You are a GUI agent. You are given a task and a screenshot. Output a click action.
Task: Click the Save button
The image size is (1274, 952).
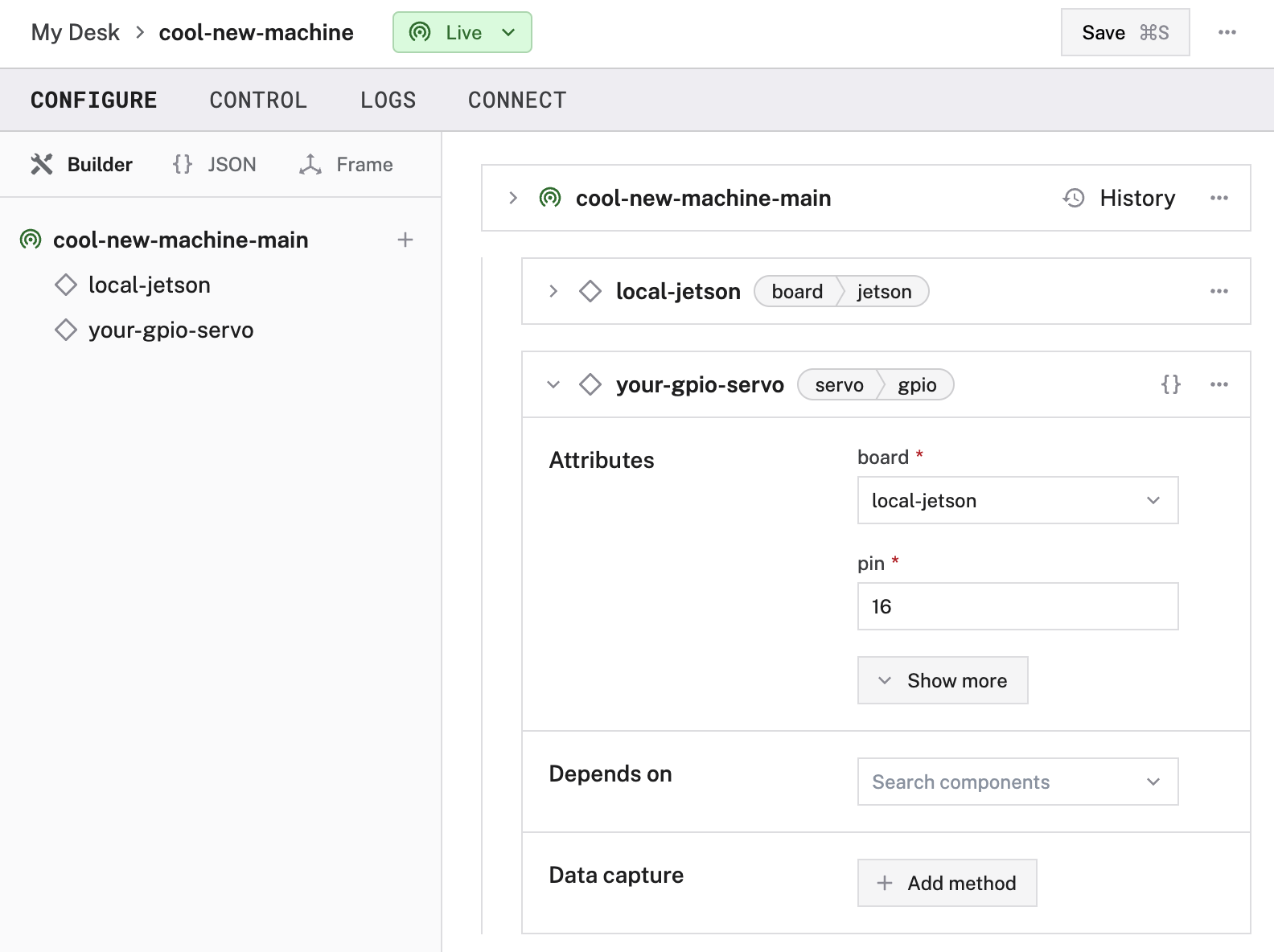[x=1124, y=32]
